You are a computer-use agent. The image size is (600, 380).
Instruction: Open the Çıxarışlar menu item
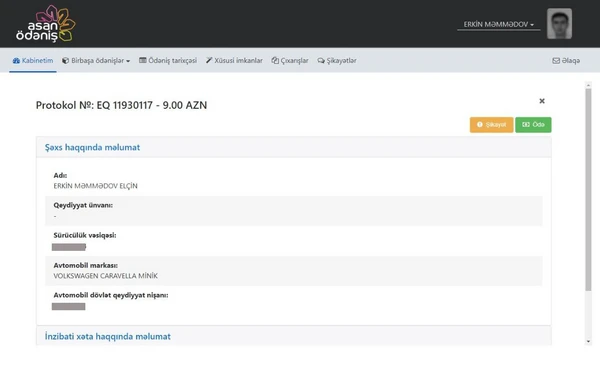290,60
